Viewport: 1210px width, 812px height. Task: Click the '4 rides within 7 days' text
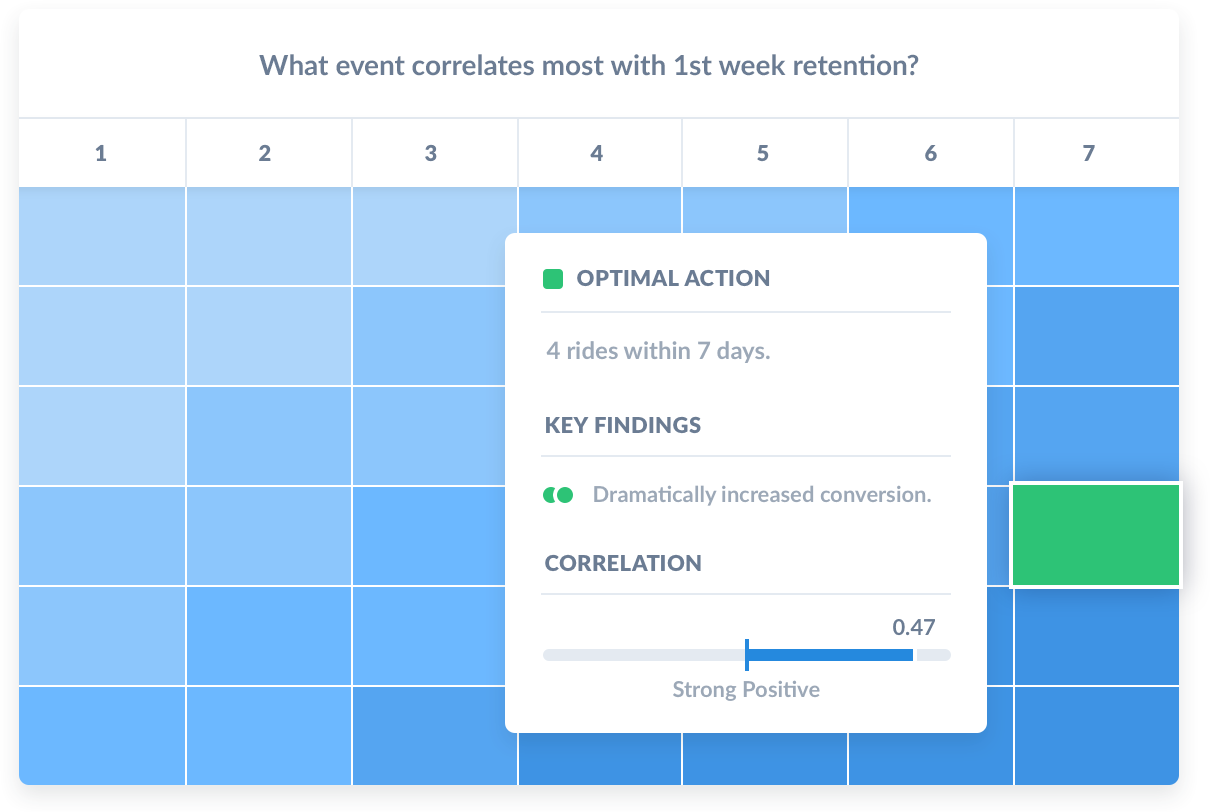pyautogui.click(x=658, y=351)
